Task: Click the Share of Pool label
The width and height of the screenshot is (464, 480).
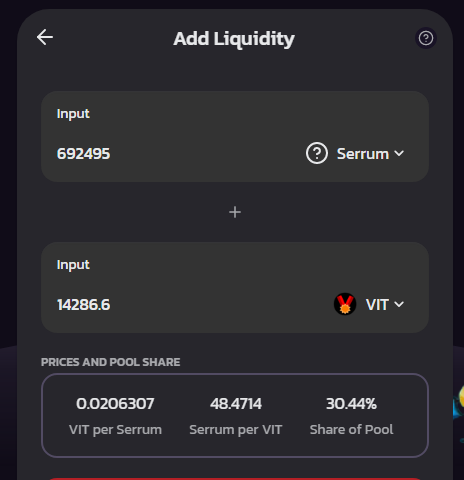Action: (x=351, y=430)
